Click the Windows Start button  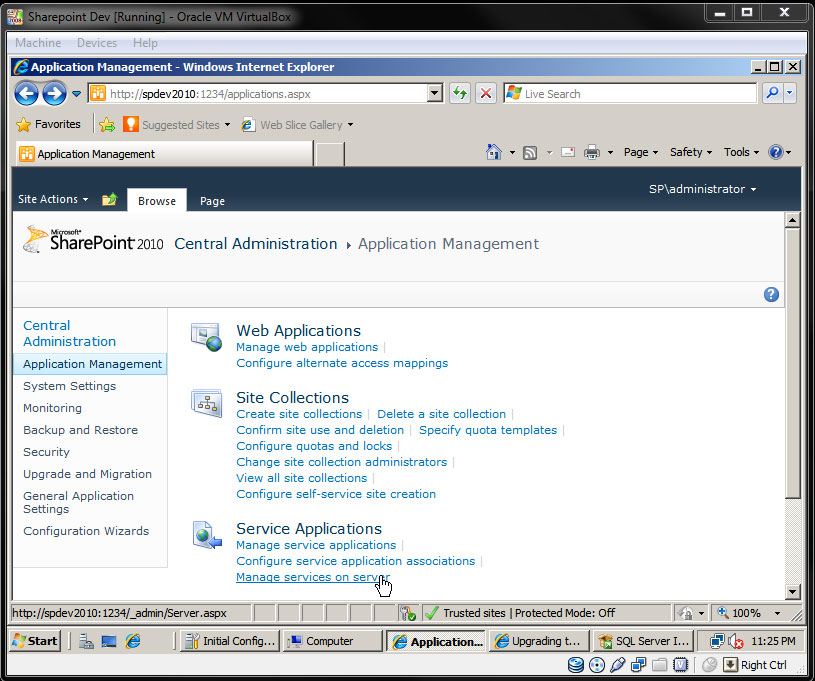[x=35, y=641]
